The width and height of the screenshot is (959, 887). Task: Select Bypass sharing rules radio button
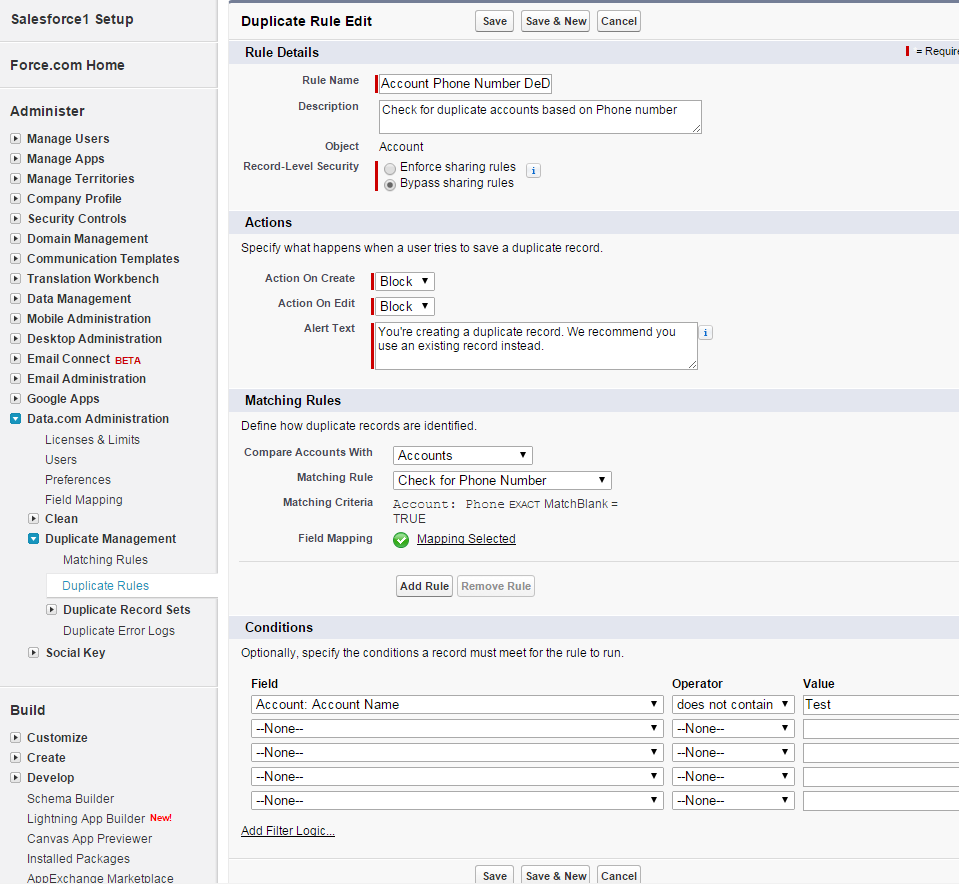tap(390, 184)
